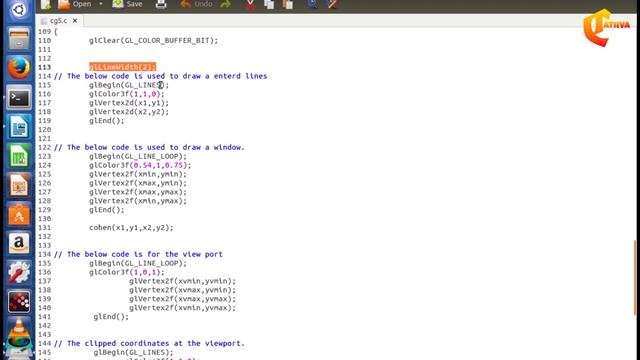Redo the last undone action

[x=225, y=4]
